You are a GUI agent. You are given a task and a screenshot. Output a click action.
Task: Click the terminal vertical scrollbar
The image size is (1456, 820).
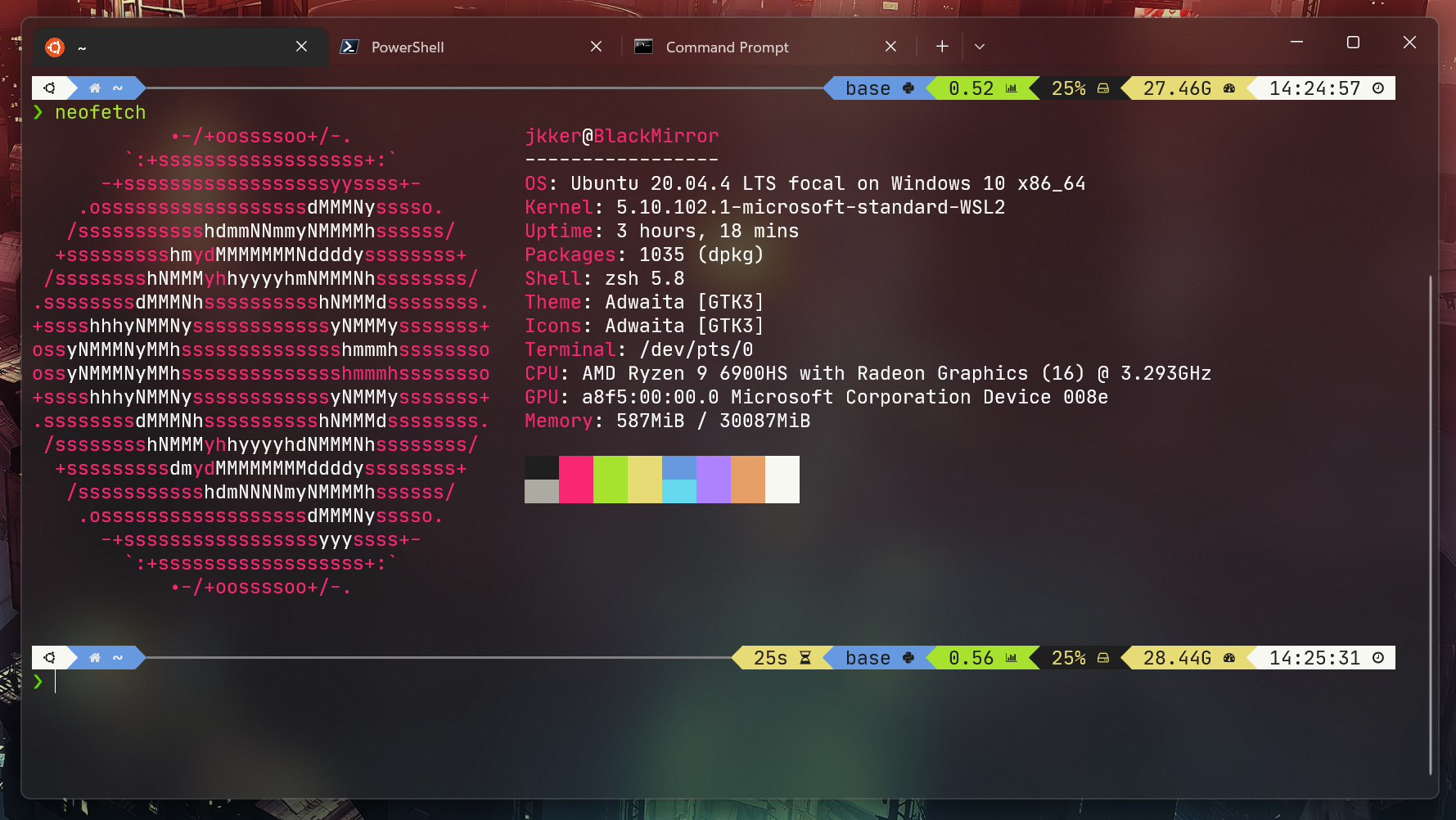[x=1430, y=524]
